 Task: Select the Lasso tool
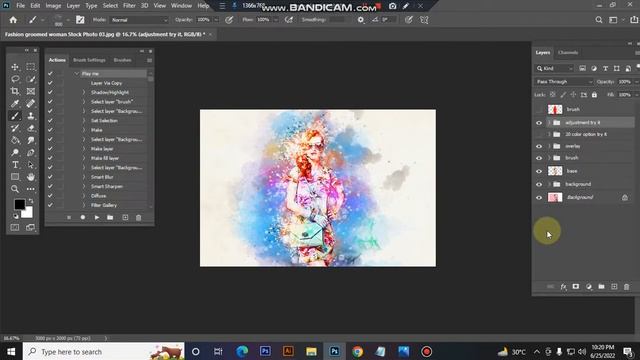15,79
